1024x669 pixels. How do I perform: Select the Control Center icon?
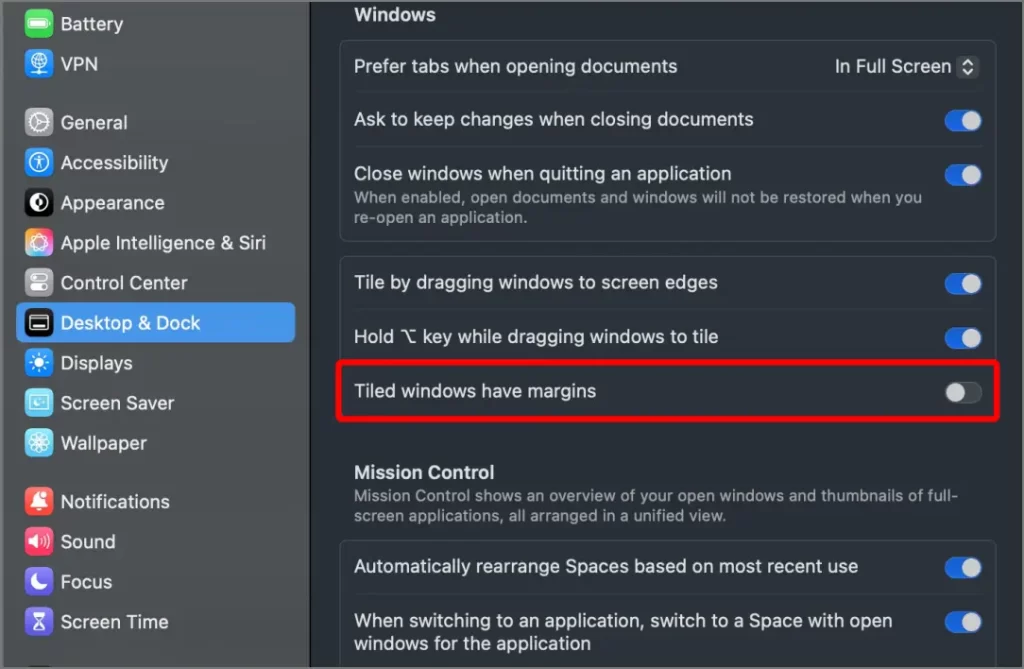[x=39, y=283]
